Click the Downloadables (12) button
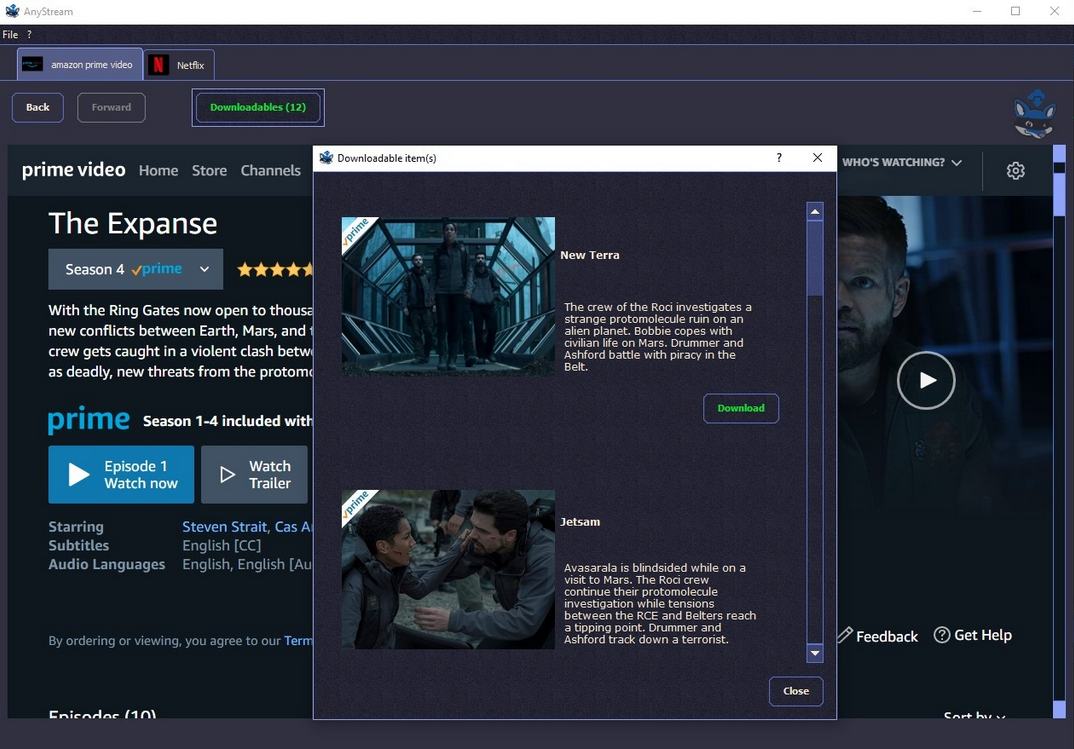Image resolution: width=1074 pixels, height=749 pixels. (x=258, y=107)
